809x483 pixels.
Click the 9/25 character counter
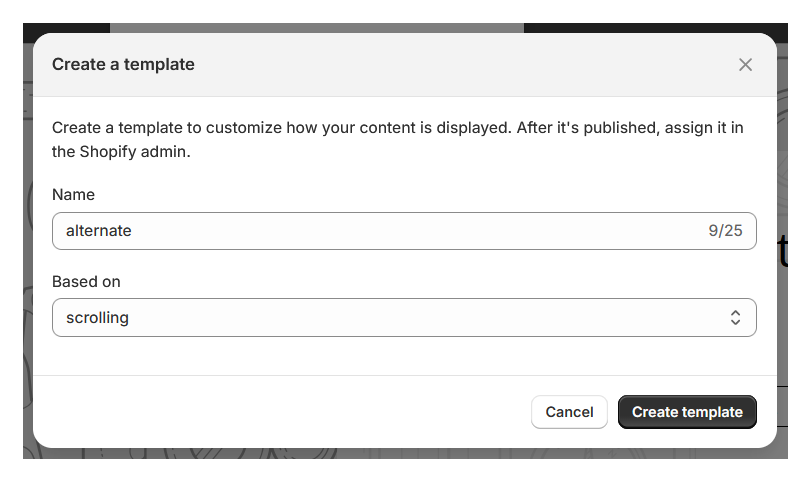coord(725,231)
